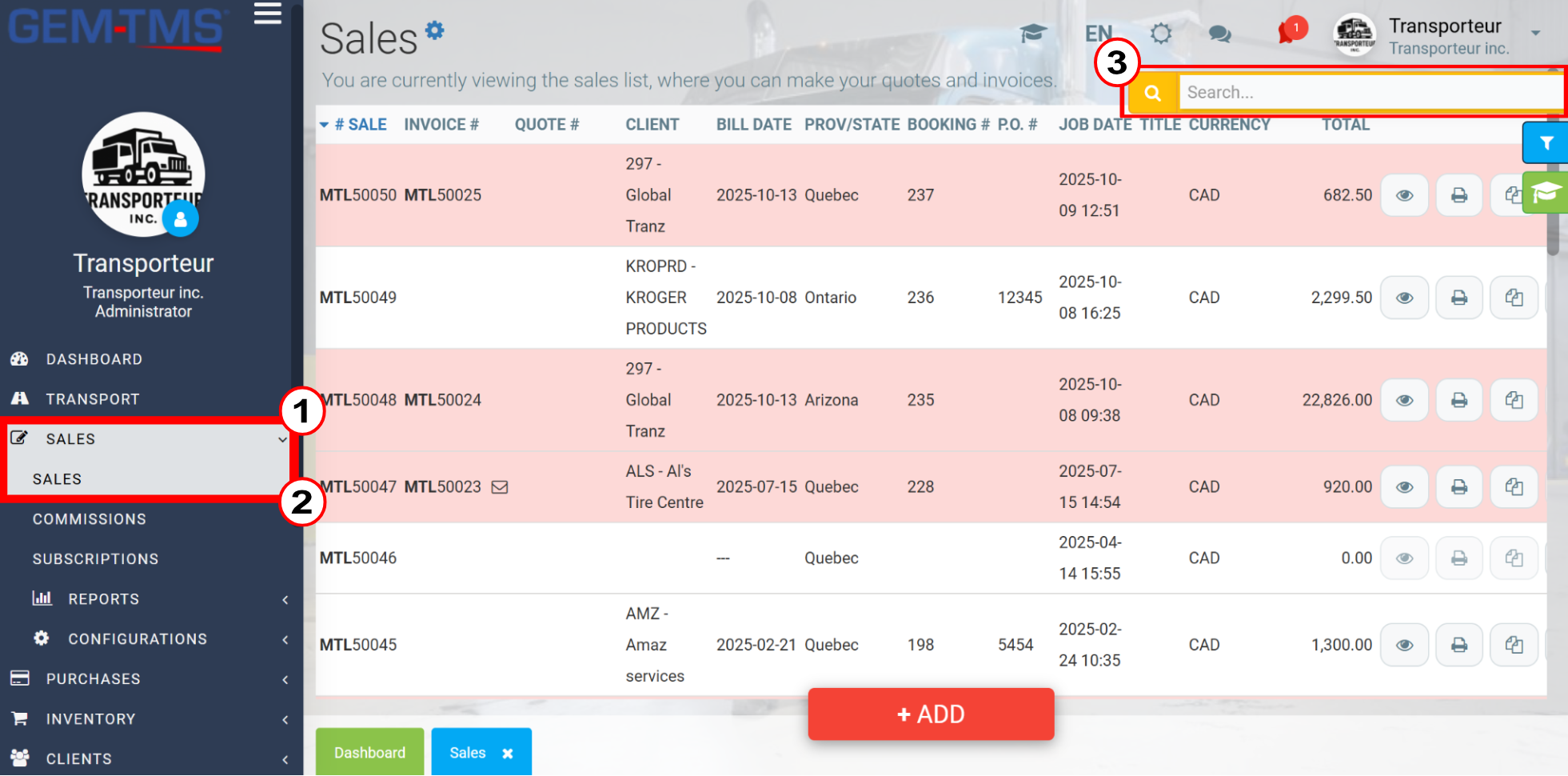Switch to the Dashboard bottom tab
1568x776 pixels.
pyautogui.click(x=369, y=752)
